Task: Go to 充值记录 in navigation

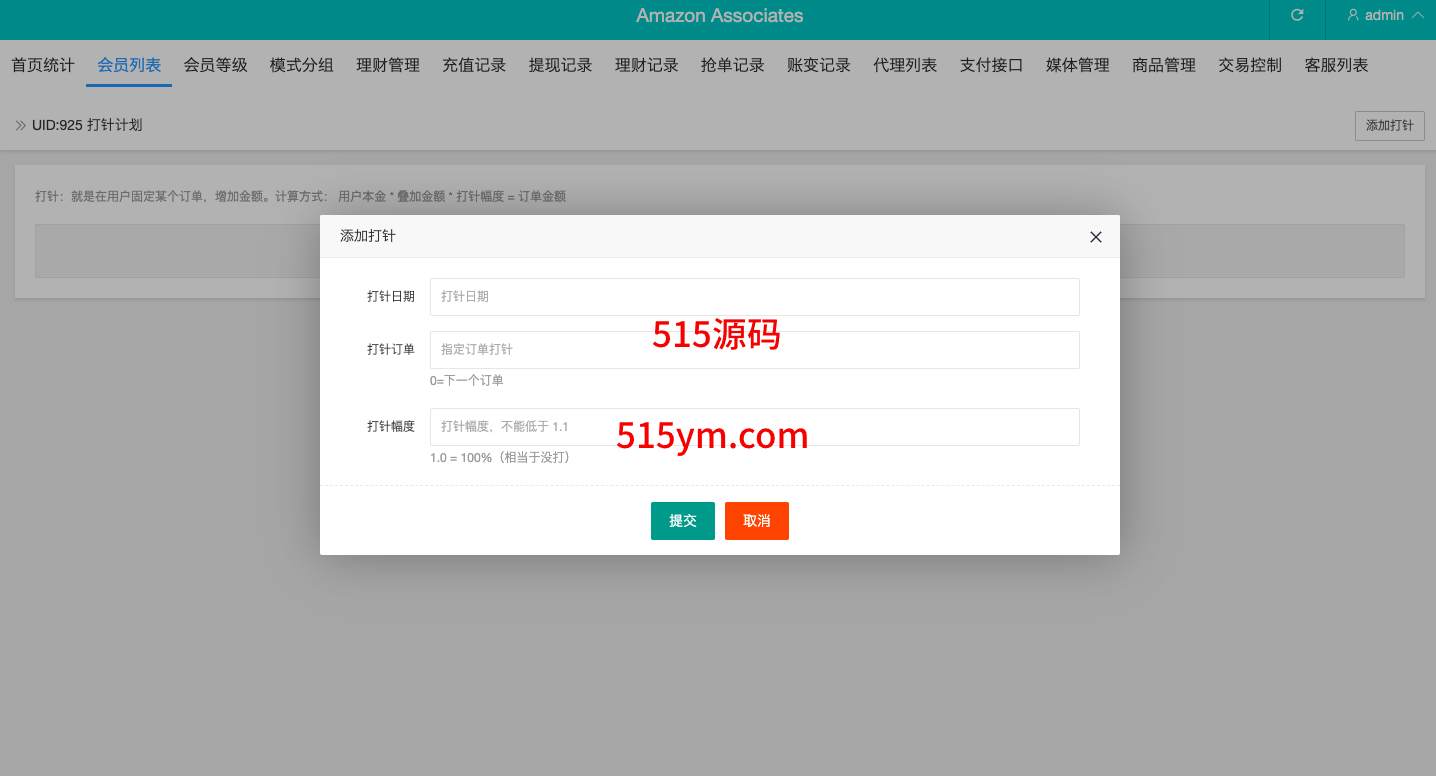Action: pos(474,65)
